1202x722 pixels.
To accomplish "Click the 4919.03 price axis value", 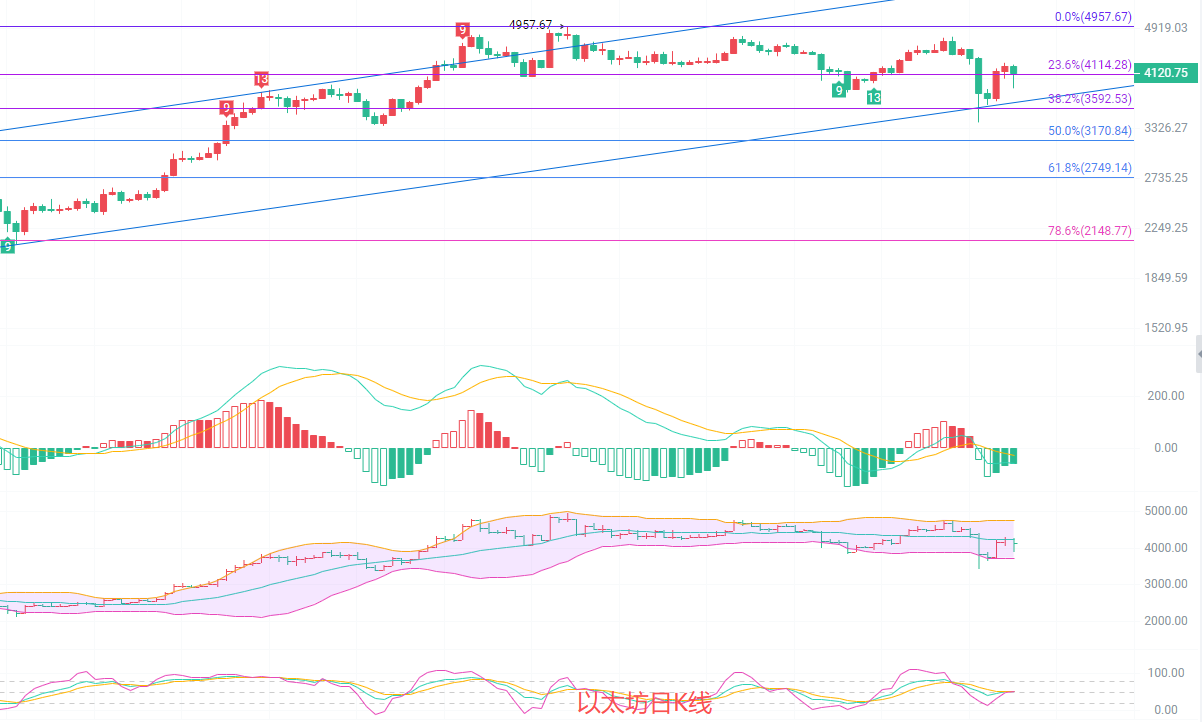I will click(1166, 28).
